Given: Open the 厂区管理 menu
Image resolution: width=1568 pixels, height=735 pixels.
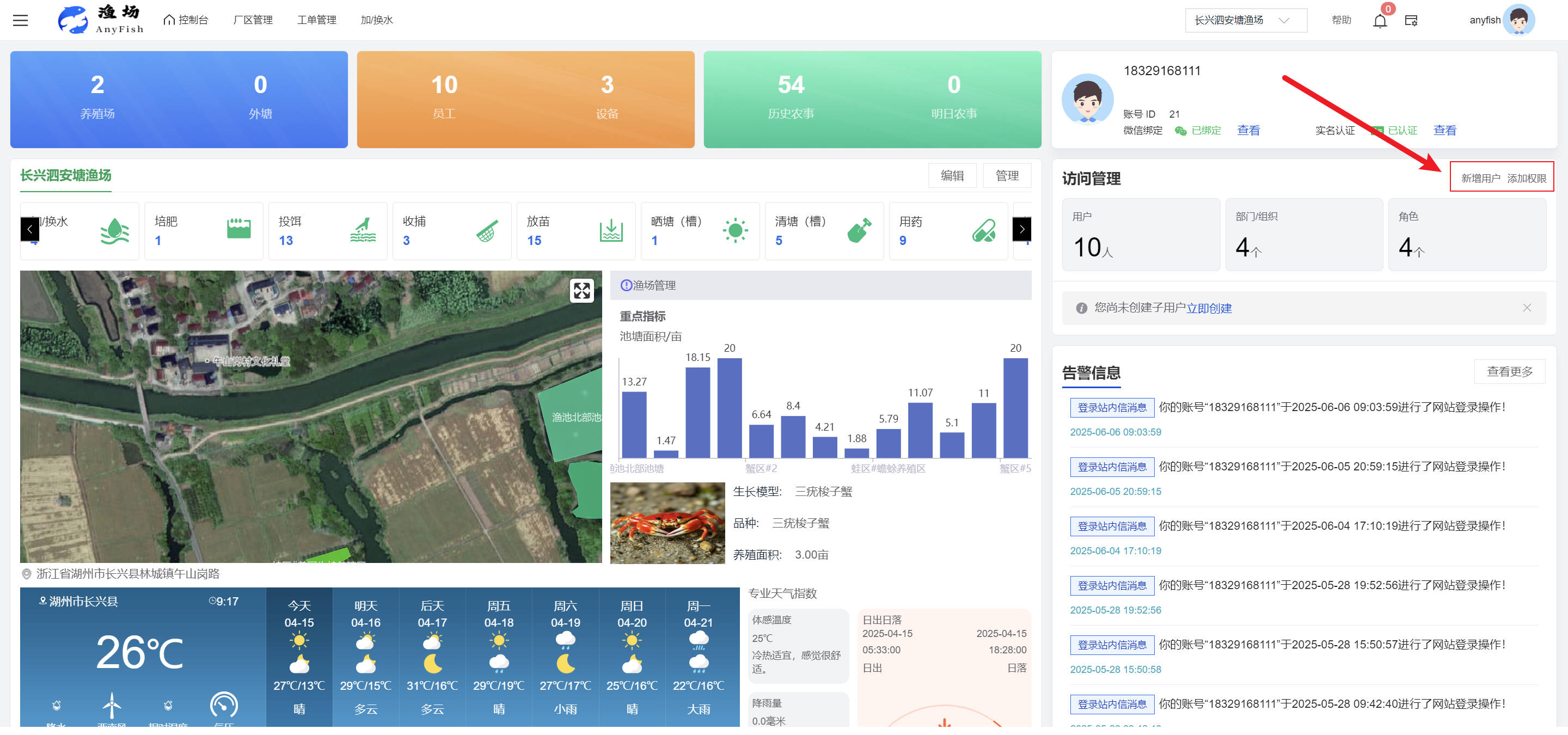Looking at the screenshot, I should (x=253, y=20).
